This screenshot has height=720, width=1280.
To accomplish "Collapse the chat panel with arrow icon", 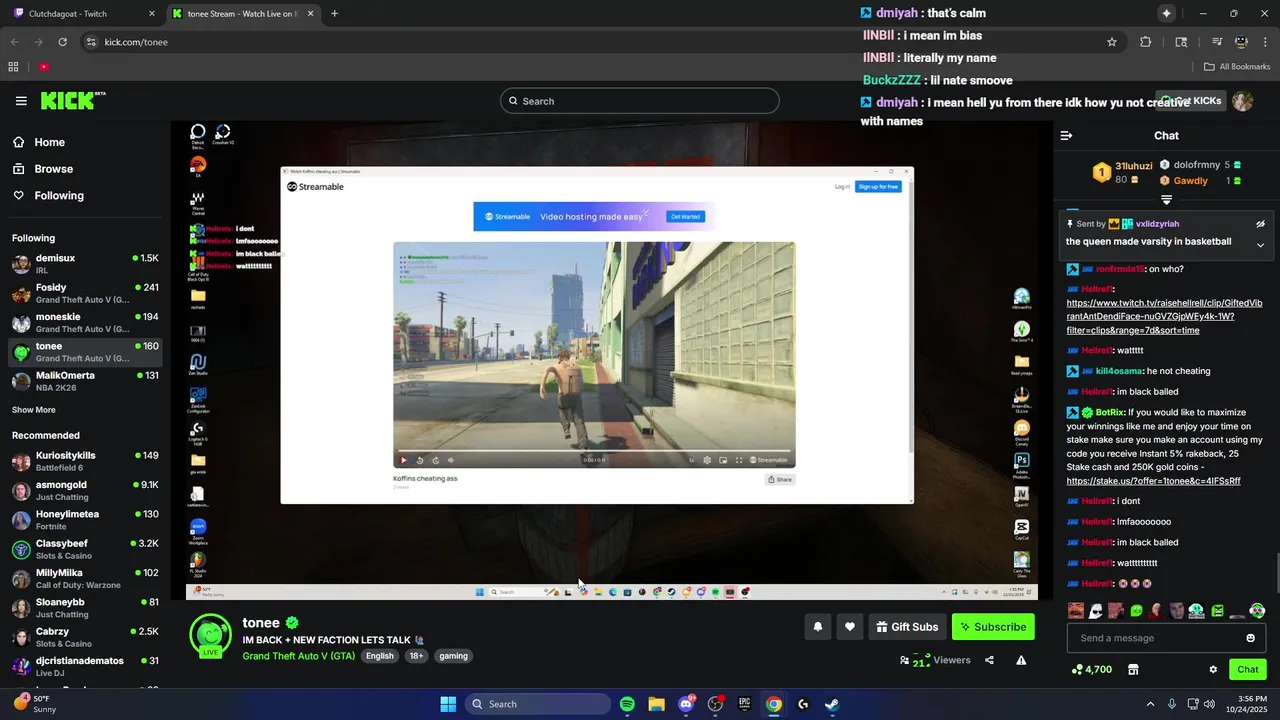I will point(1066,135).
